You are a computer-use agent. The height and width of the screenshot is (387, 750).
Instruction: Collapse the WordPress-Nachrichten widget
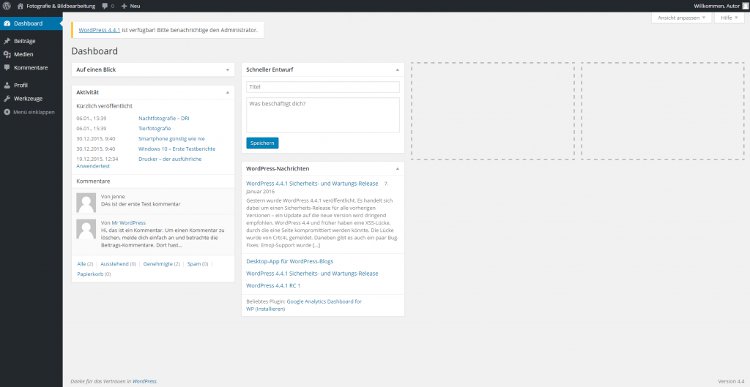coord(397,169)
